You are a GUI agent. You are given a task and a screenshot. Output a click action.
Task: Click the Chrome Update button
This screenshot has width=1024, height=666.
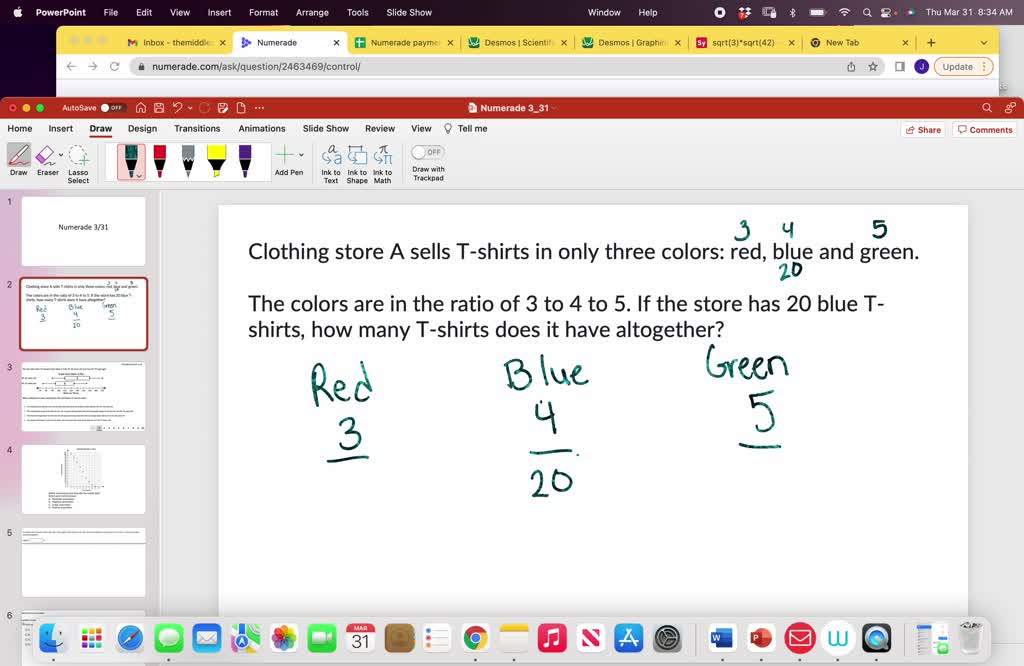point(955,65)
